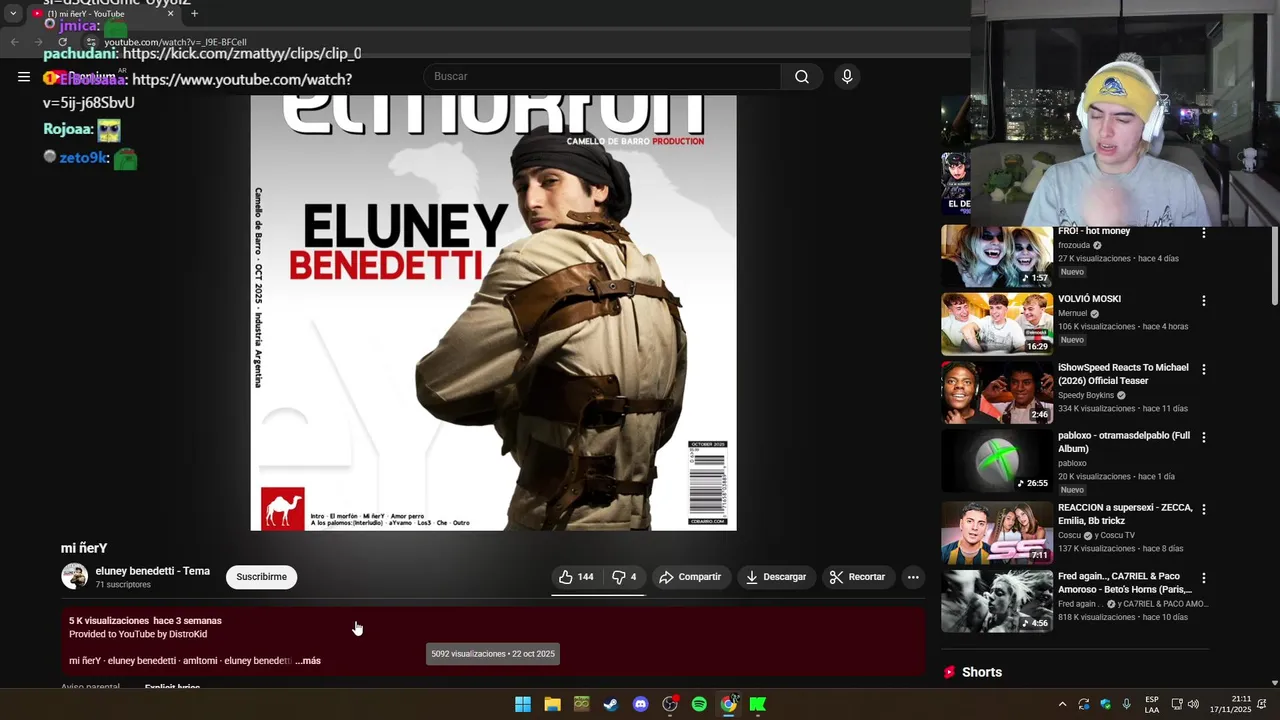
Task: Open the Windows Start menu
Action: click(522, 704)
